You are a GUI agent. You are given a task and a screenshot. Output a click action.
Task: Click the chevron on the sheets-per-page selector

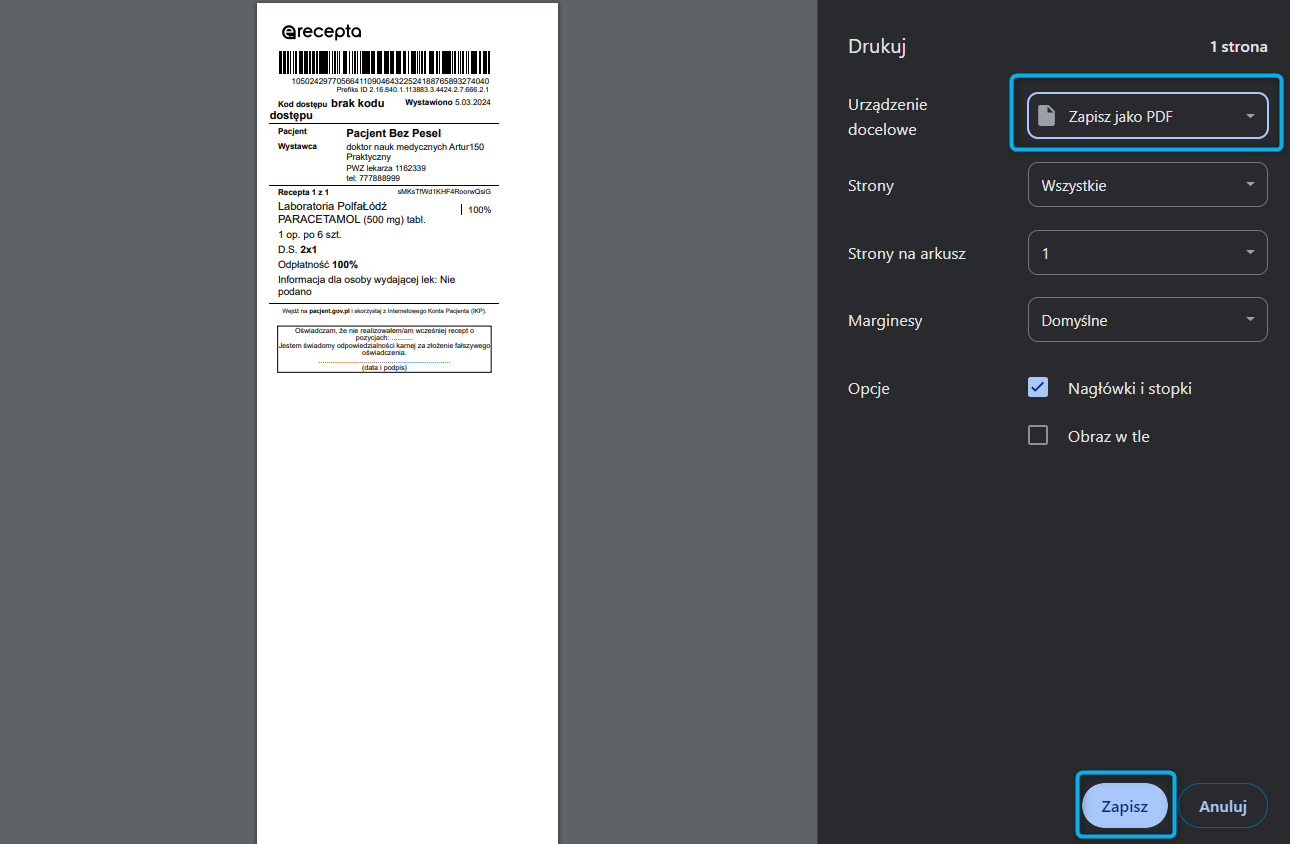[x=1248, y=252]
